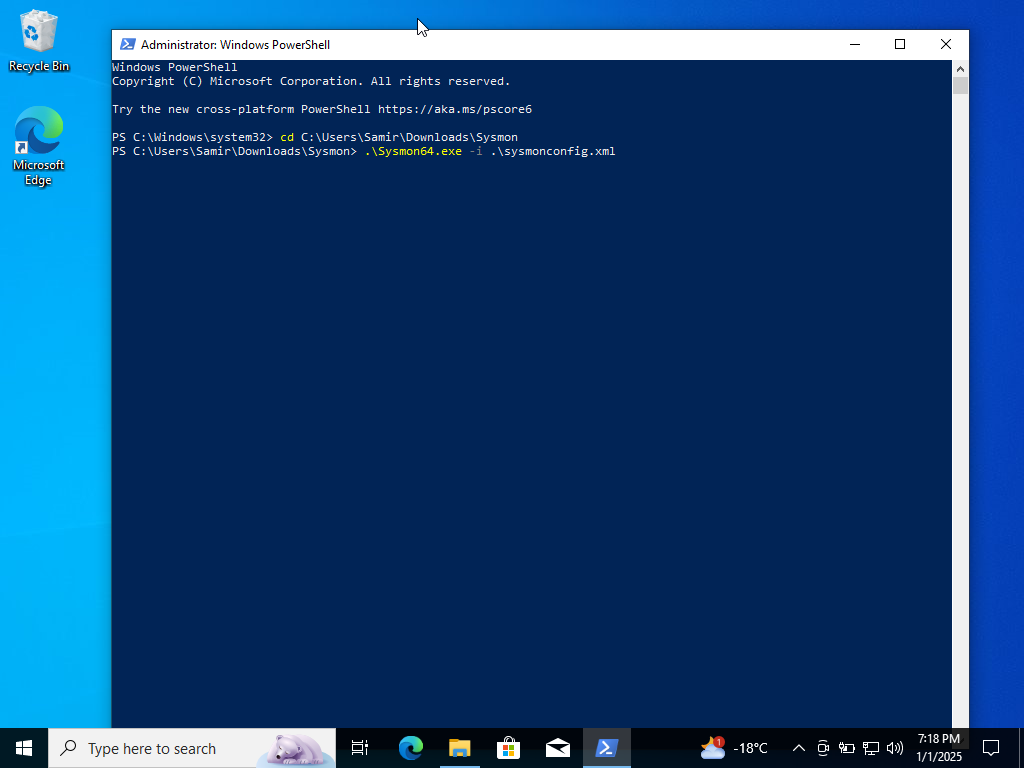Click the clock to open the calendar

[934, 747]
